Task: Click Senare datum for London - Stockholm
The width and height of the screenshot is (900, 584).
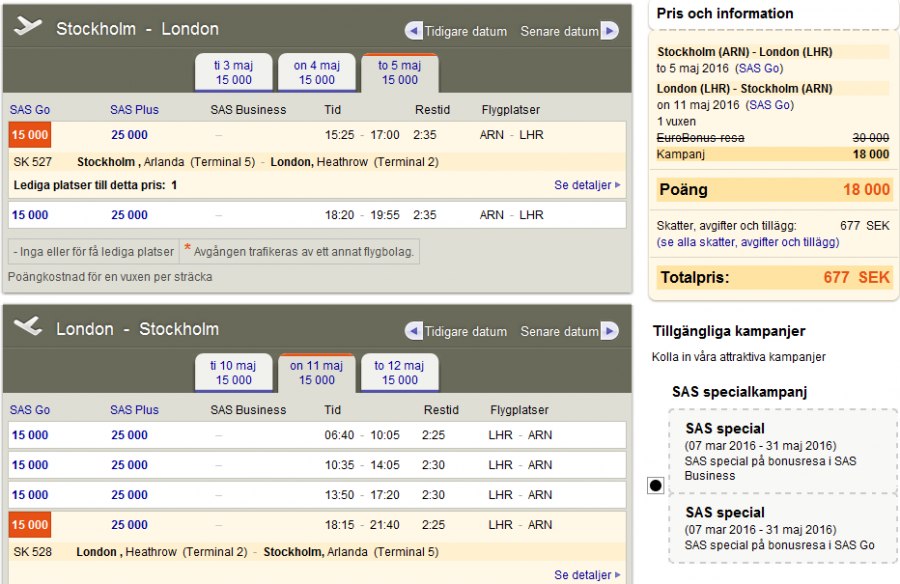Action: 560,331
